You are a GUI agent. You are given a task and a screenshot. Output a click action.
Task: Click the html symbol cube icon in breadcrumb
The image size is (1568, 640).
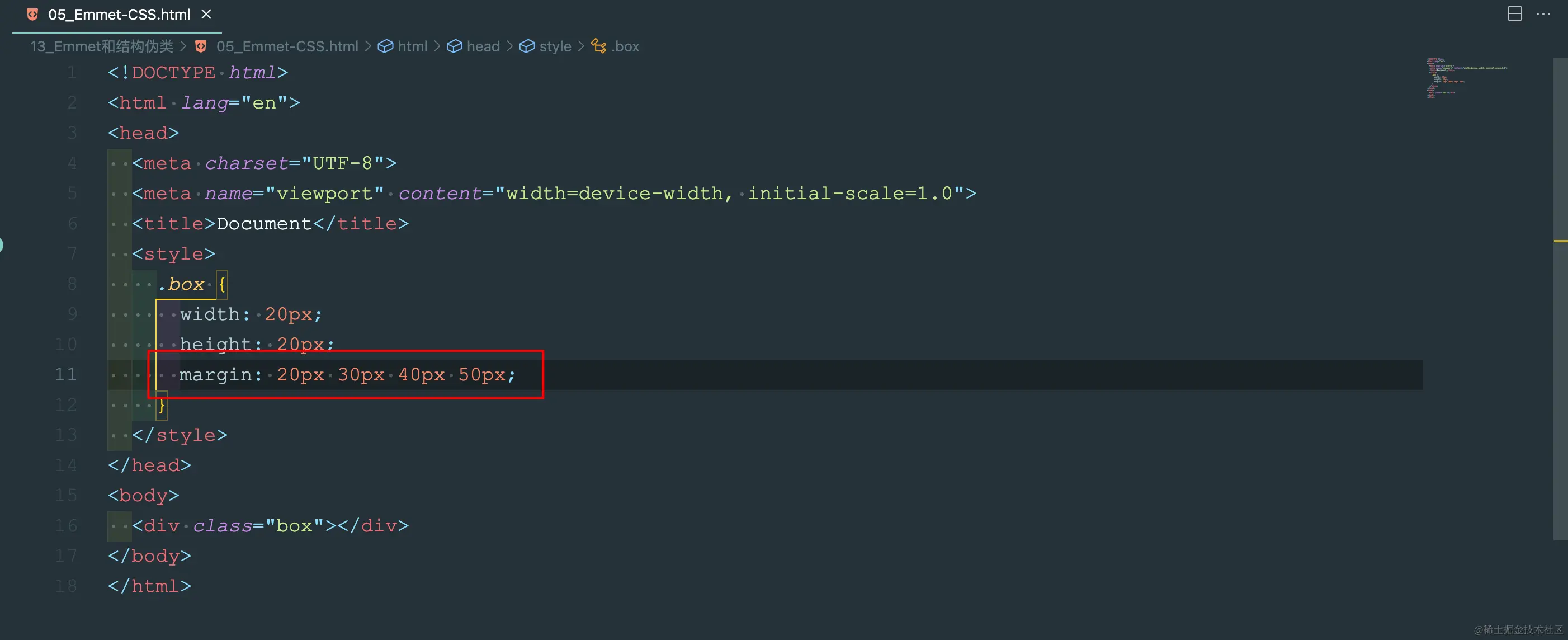tap(385, 46)
